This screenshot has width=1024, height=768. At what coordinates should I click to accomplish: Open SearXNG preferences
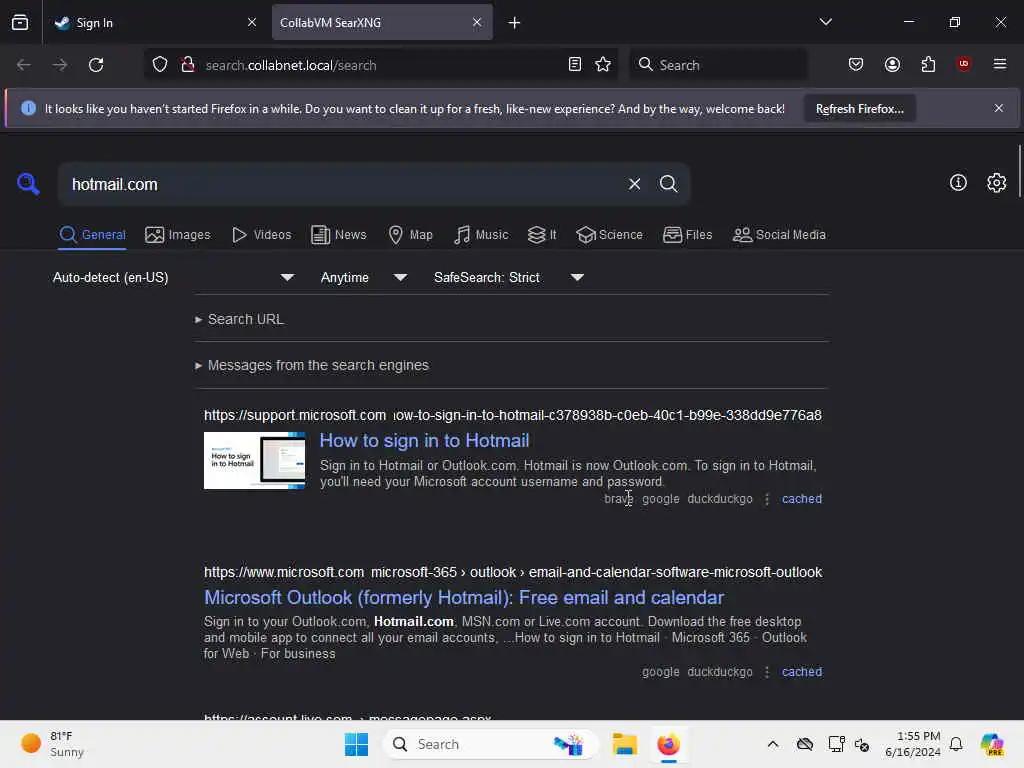pyautogui.click(x=997, y=183)
